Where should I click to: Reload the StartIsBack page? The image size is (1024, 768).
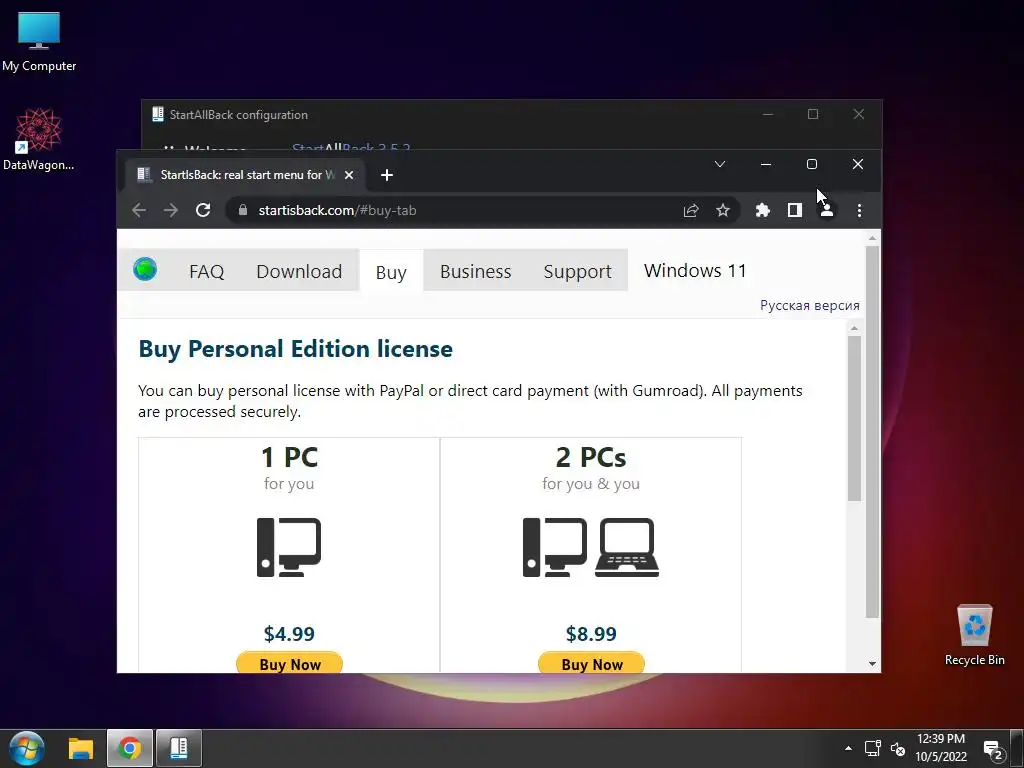point(203,210)
